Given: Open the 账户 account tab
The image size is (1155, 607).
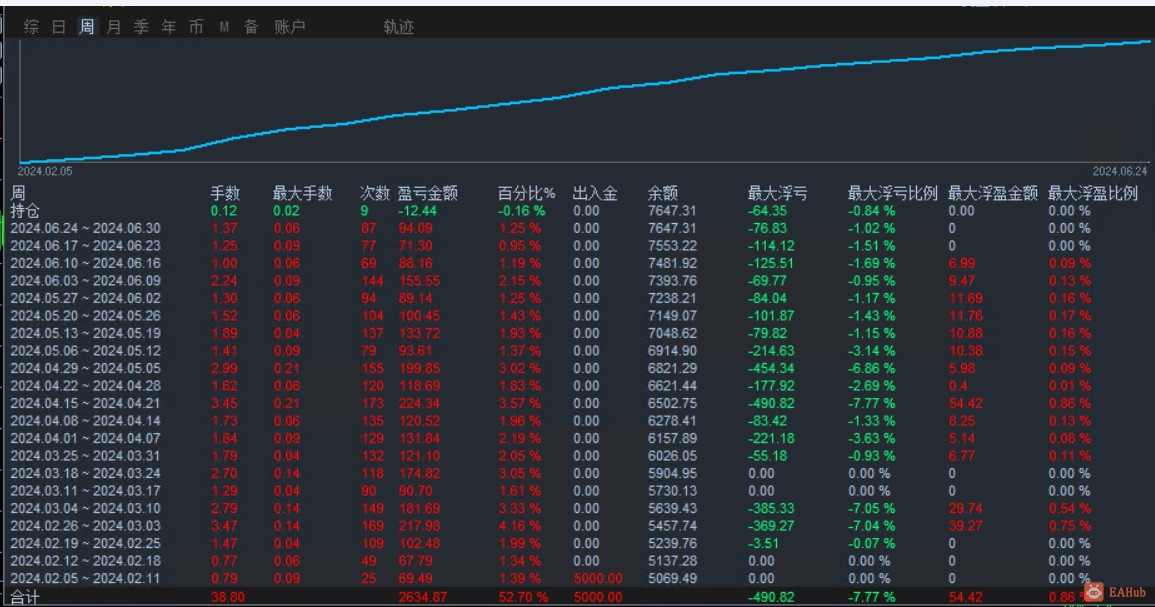Looking at the screenshot, I should coord(289,27).
